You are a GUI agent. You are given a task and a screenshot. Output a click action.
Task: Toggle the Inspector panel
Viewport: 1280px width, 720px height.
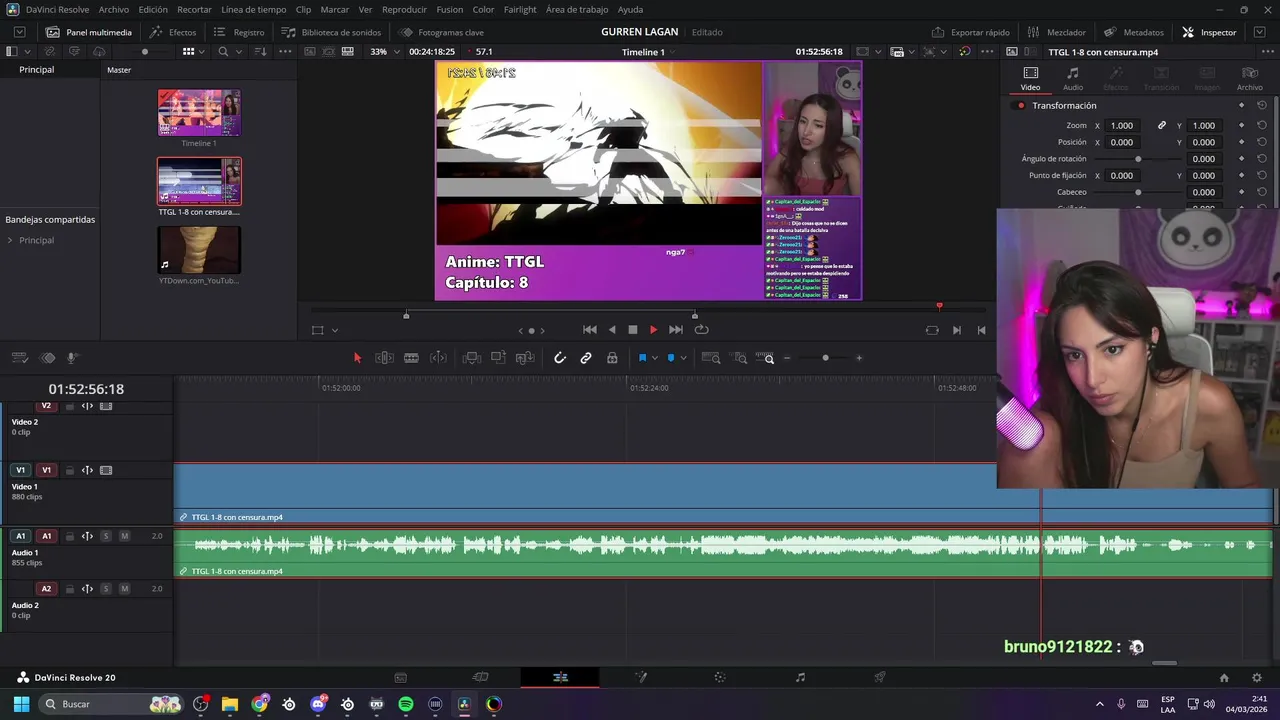point(1209,32)
